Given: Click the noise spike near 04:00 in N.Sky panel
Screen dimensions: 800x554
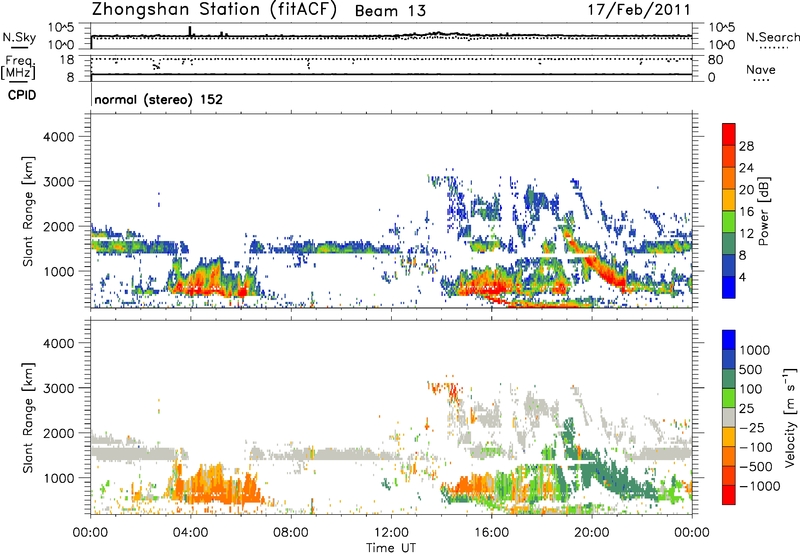Looking at the screenshot, I should pyautogui.click(x=190, y=31).
